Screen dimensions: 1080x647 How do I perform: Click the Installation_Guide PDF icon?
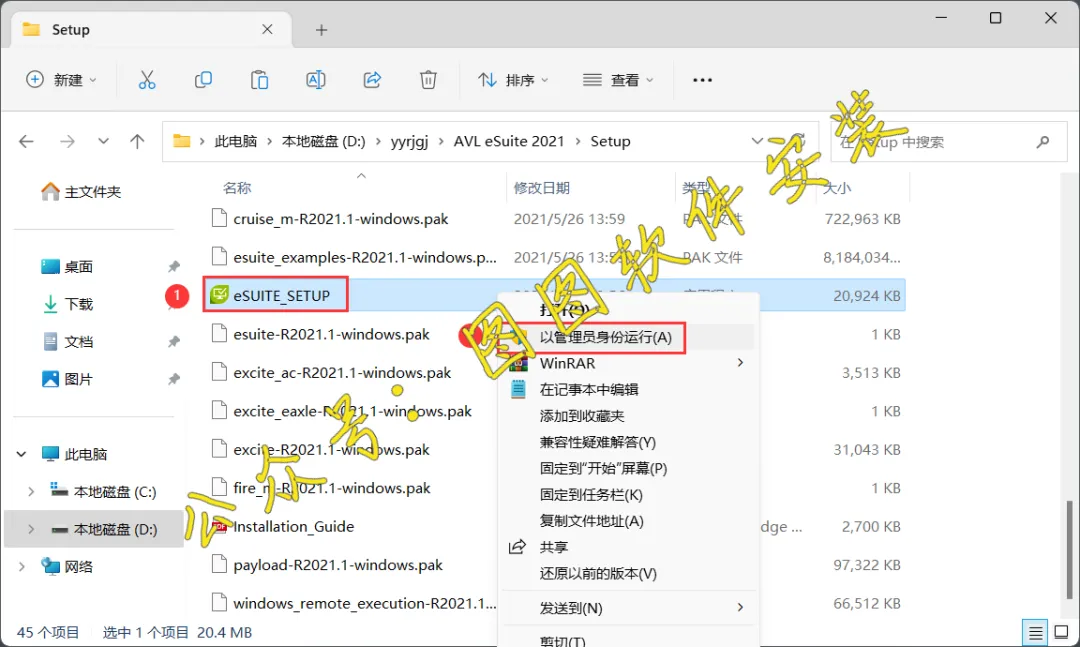[219, 526]
